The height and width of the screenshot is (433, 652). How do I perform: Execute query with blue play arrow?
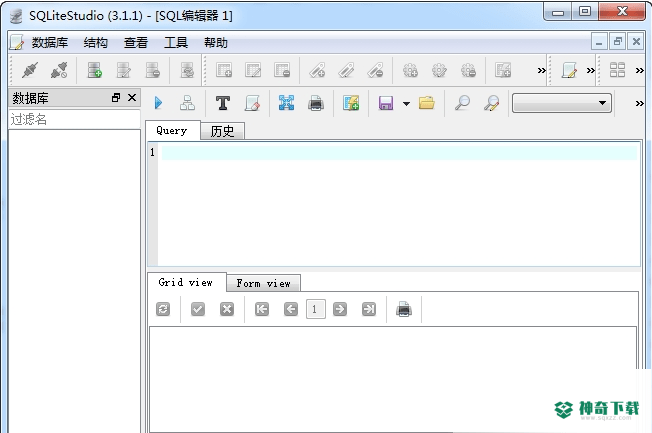[x=158, y=103]
